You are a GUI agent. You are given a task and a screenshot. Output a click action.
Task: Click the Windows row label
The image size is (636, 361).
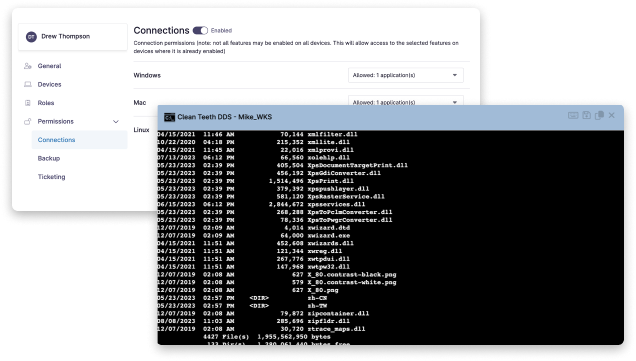click(147, 75)
